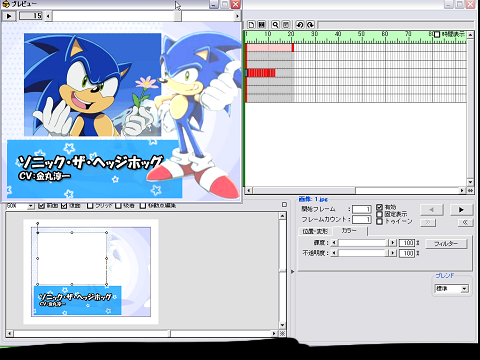Click the double left chevron button
480x360 pixels.
click(465, 222)
